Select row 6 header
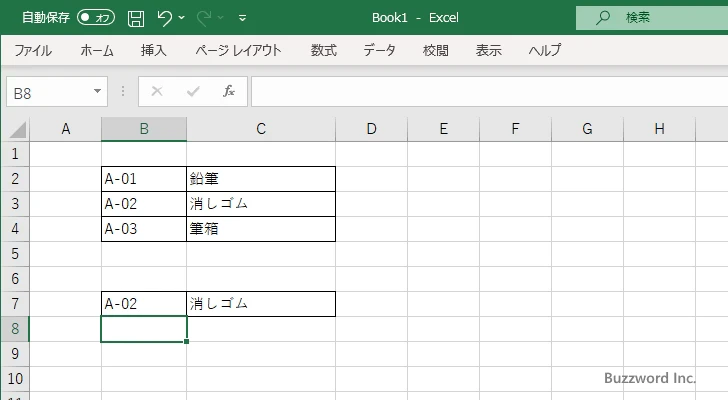The width and height of the screenshot is (728, 400). pos(15,279)
